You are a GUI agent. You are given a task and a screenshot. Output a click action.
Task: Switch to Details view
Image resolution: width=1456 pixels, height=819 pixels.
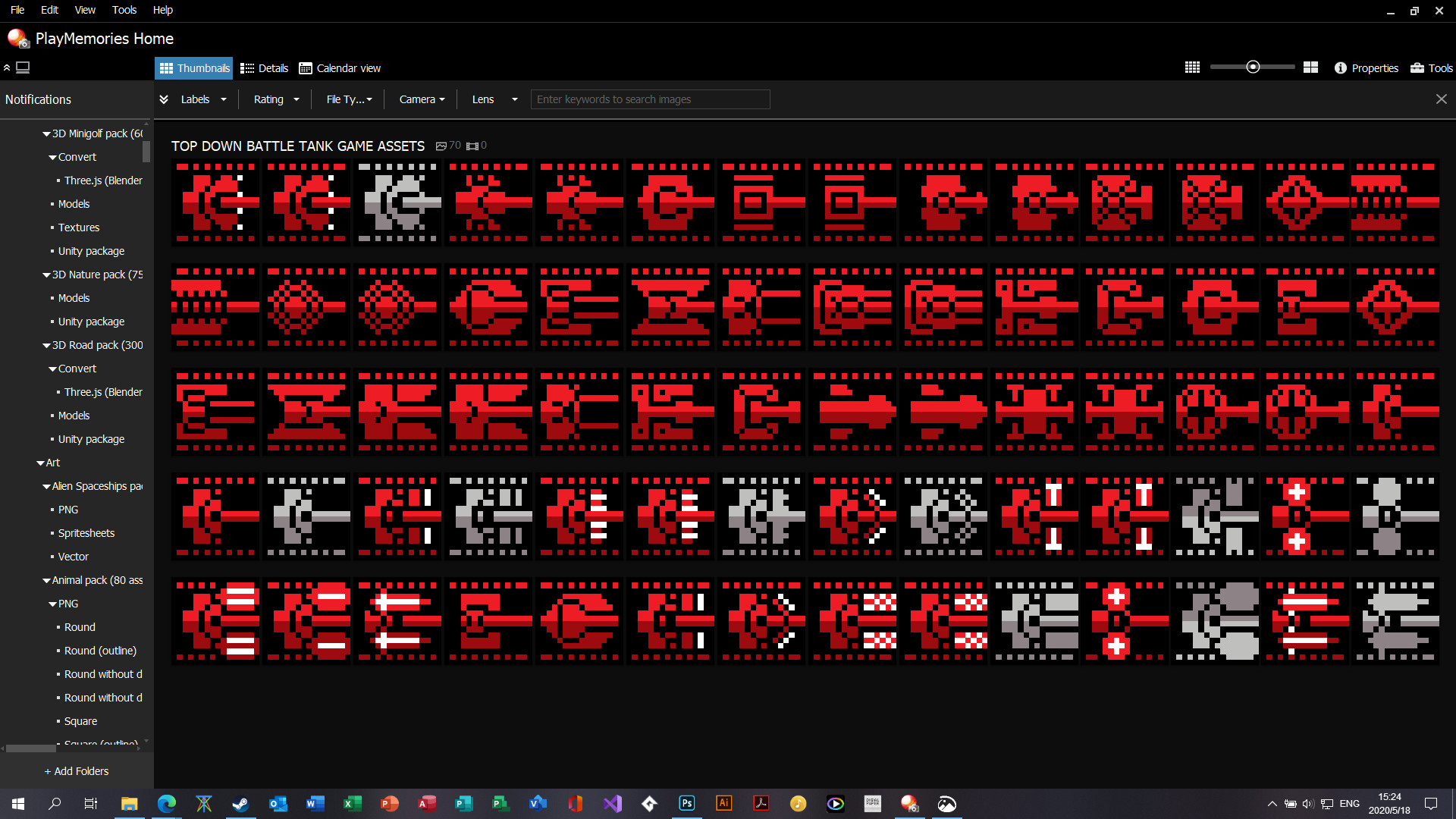click(264, 67)
